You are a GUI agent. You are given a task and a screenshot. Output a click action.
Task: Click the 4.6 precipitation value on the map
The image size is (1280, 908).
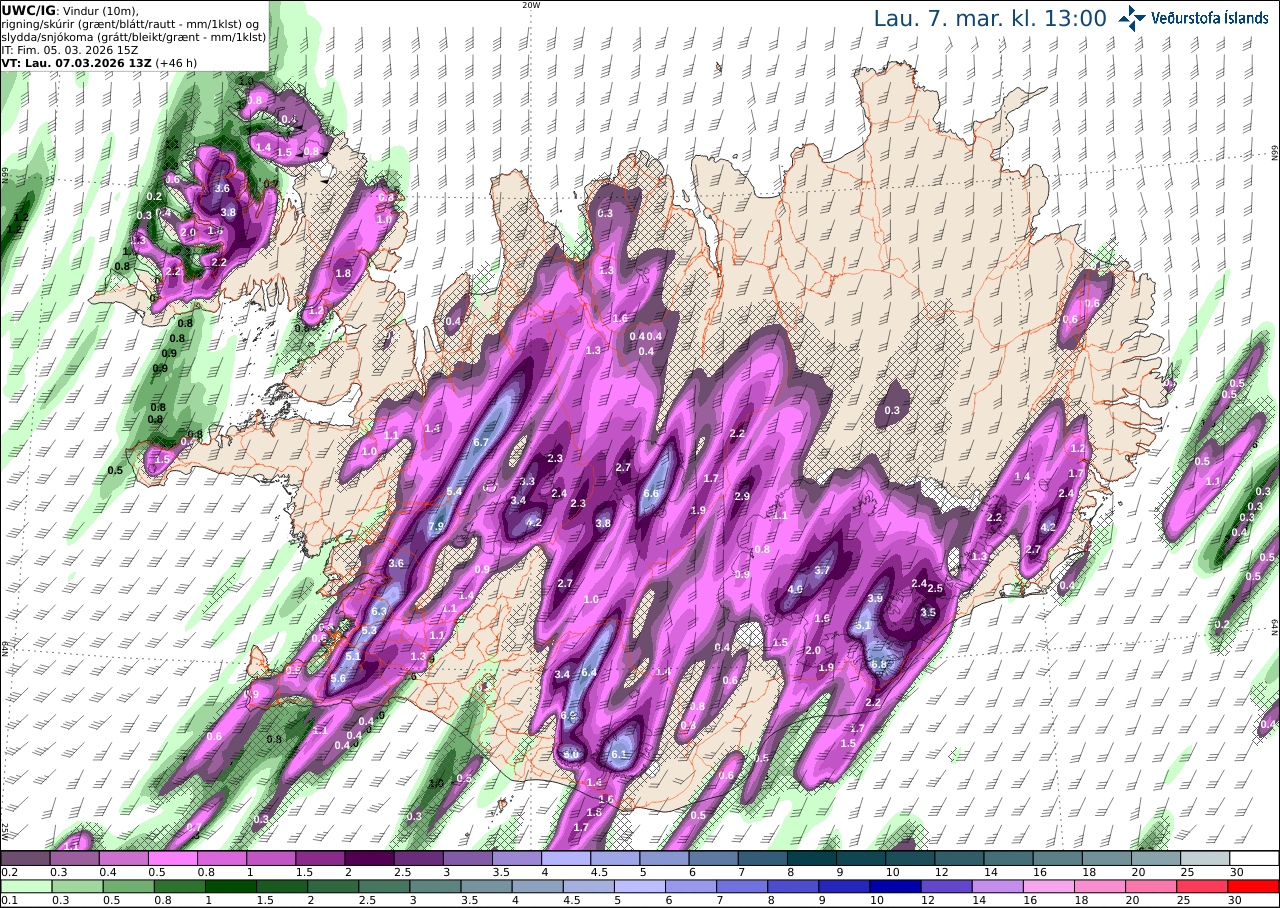[795, 590]
